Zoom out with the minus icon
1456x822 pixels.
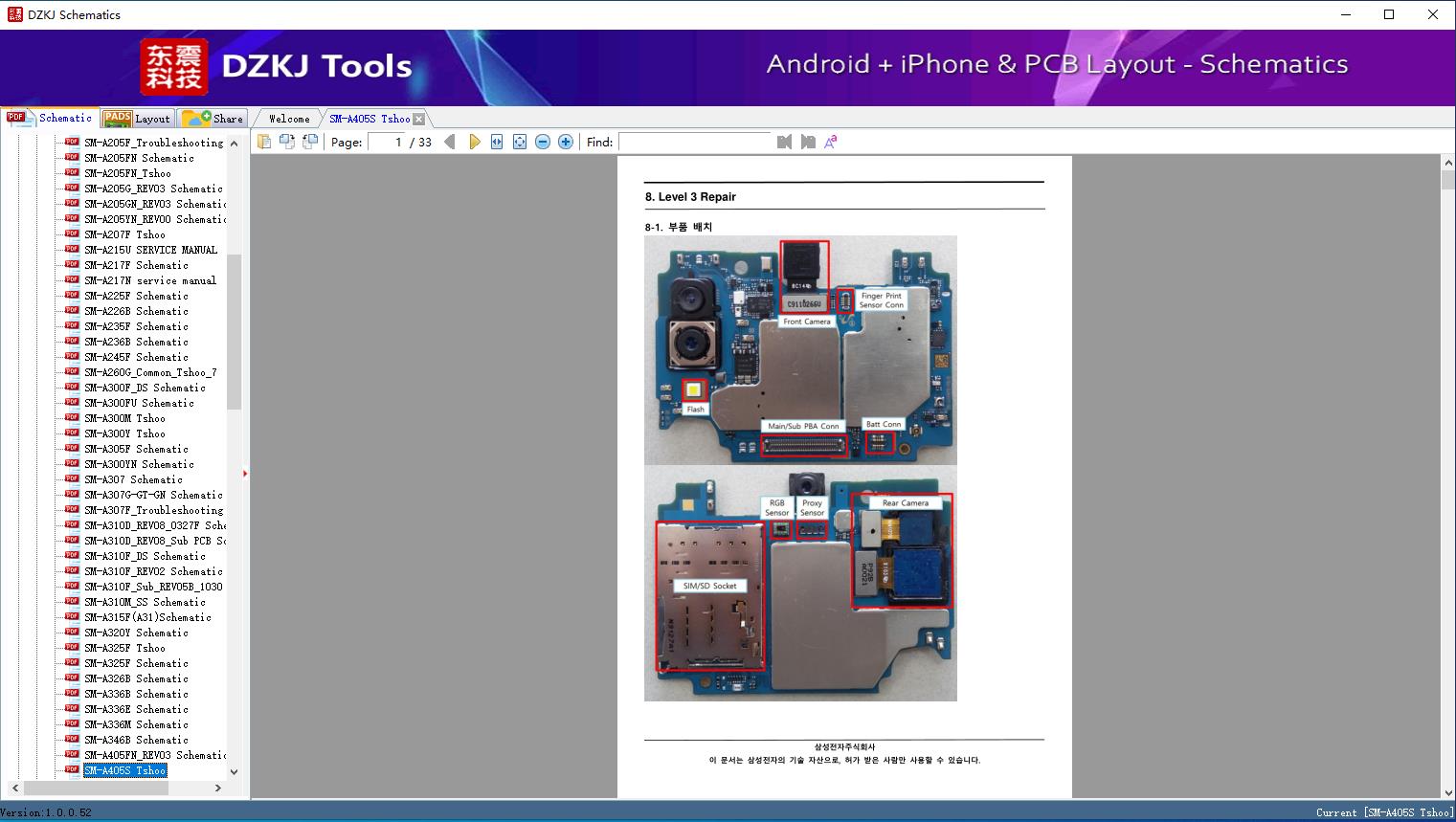click(x=543, y=142)
